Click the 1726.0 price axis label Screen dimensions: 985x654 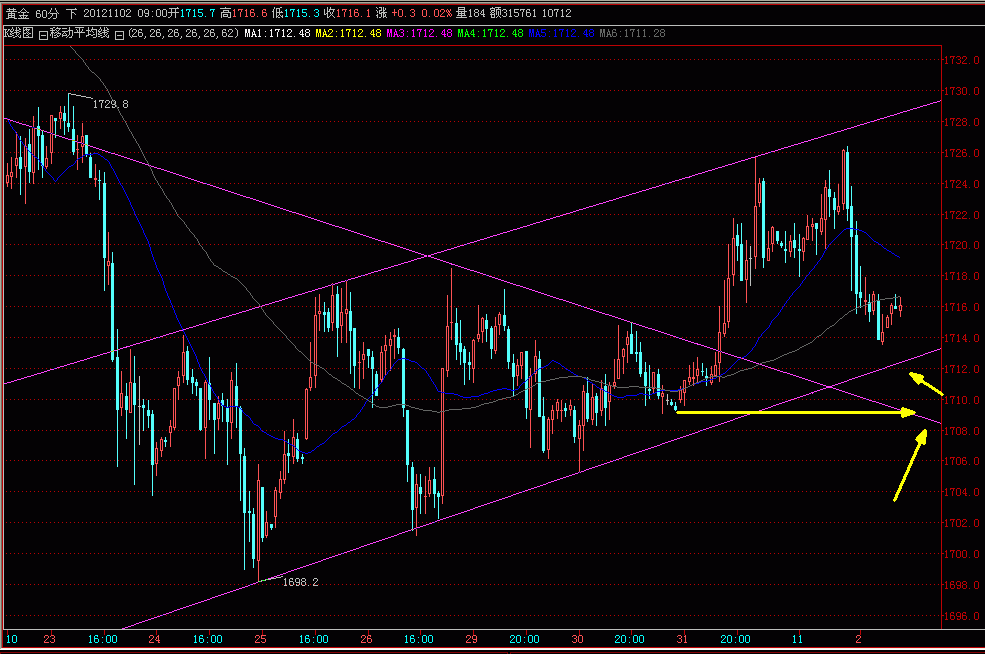click(x=962, y=153)
